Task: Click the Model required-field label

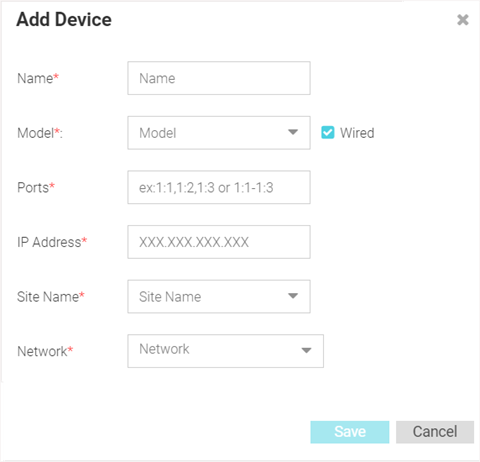Action: (40, 133)
